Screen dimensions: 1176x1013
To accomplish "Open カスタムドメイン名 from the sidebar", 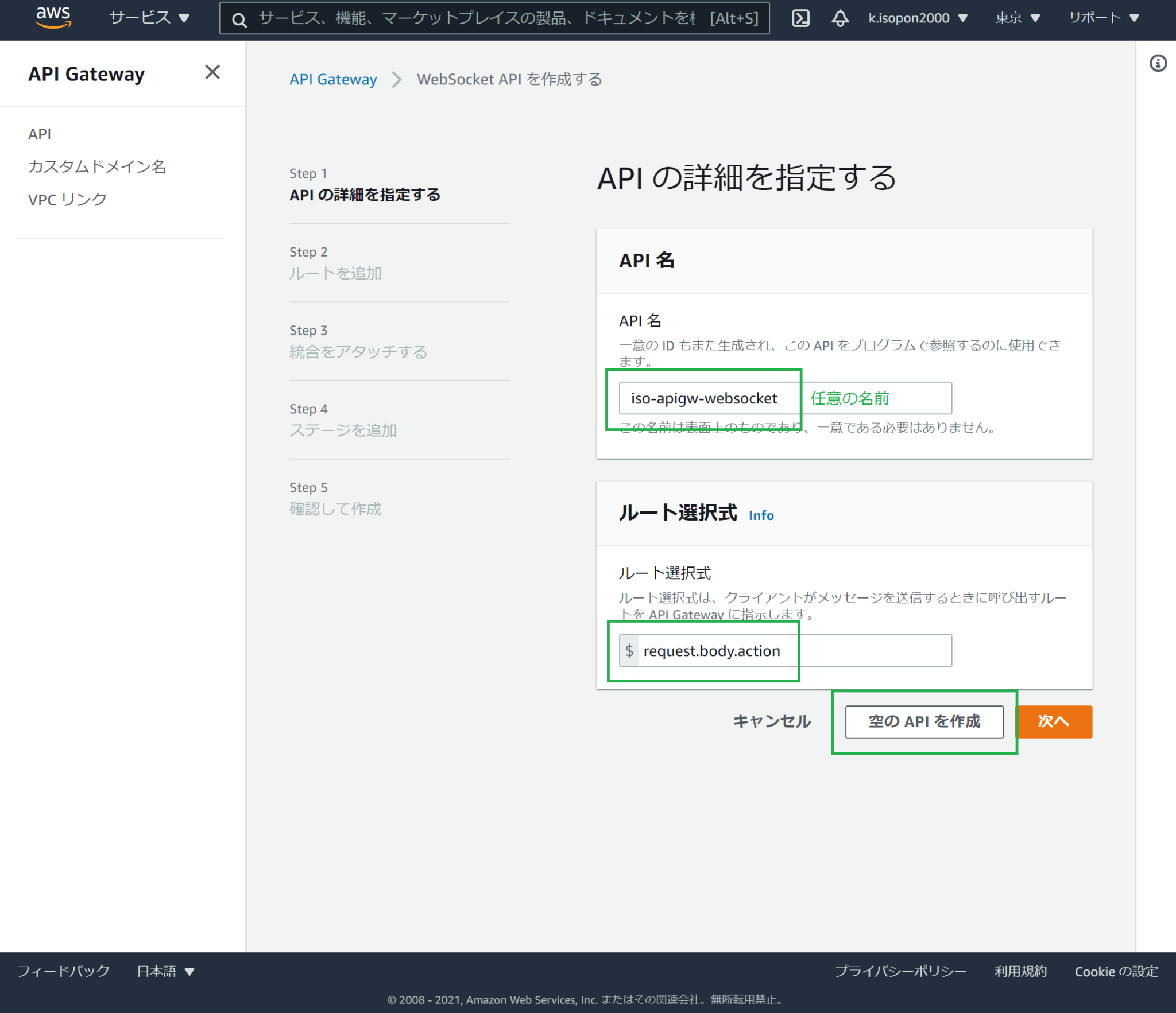I will coord(96,166).
